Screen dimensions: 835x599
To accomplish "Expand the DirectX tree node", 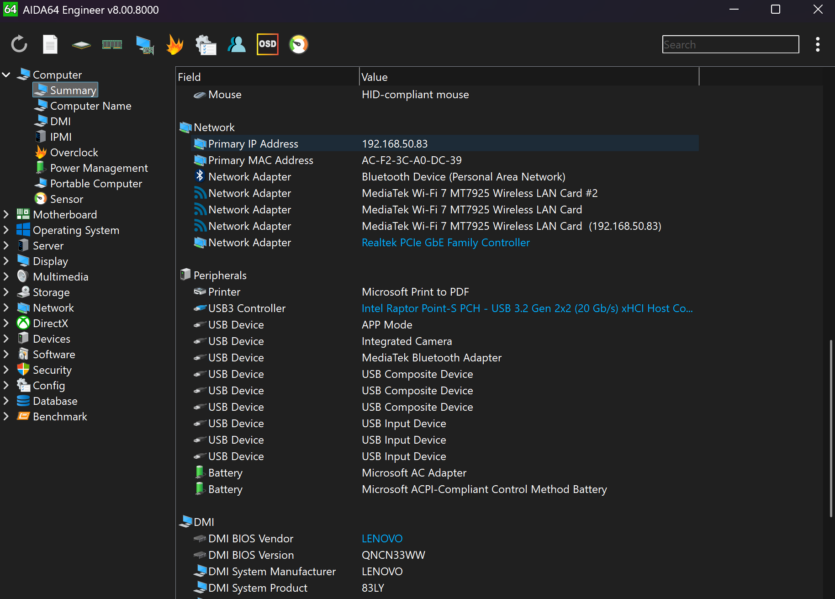I will (6, 323).
